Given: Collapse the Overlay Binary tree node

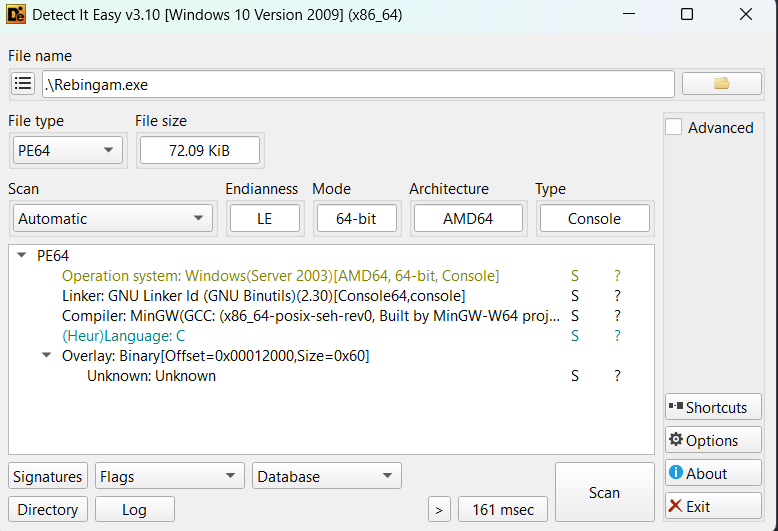Looking at the screenshot, I should [47, 356].
